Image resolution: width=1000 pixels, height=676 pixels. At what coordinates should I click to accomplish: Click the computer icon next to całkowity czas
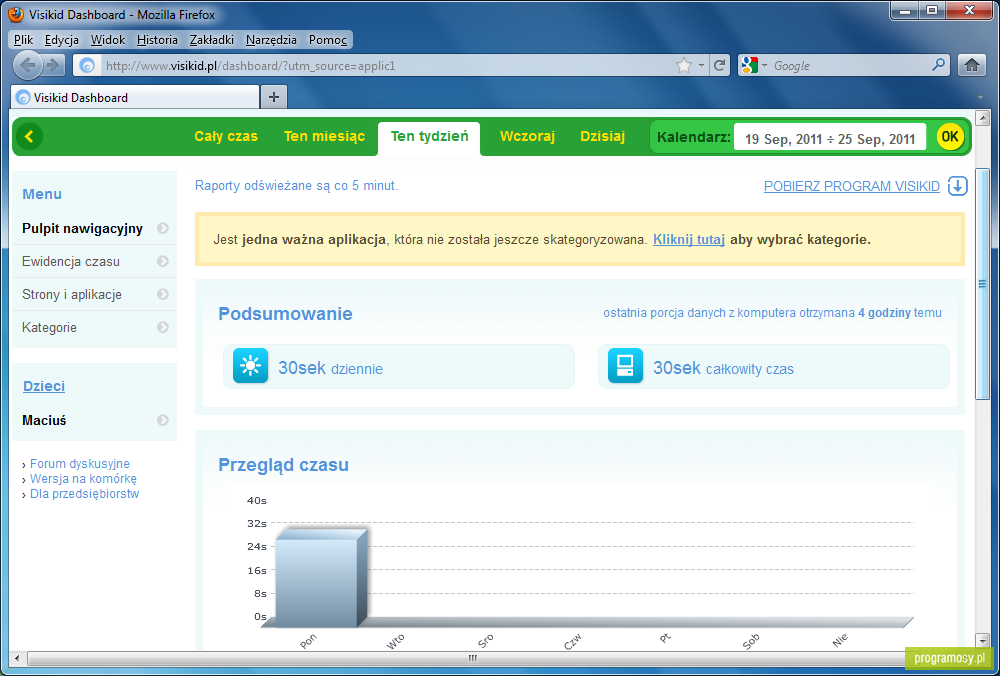click(x=625, y=365)
